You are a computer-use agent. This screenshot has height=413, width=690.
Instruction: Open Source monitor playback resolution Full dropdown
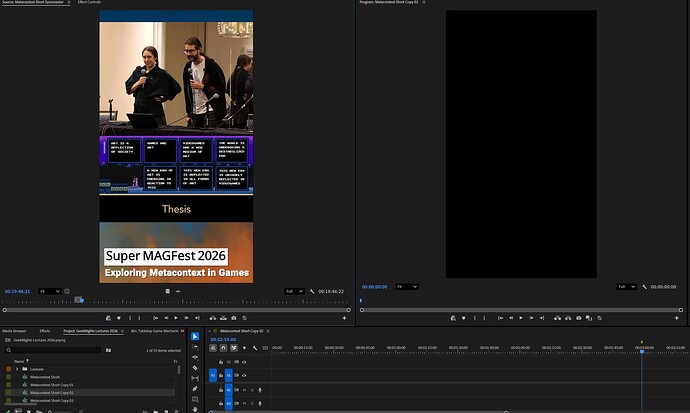tap(294, 291)
